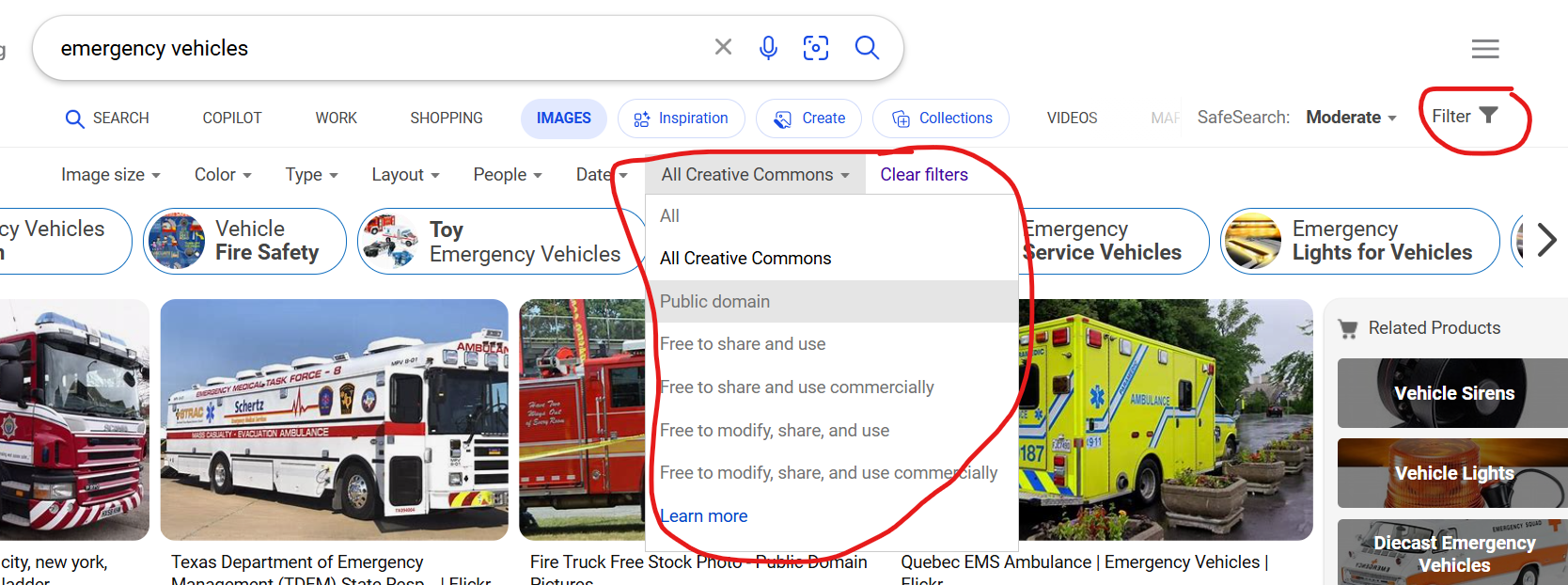Choose Free to modify, share, and use
The width and height of the screenshot is (1568, 585).
pos(832,431)
